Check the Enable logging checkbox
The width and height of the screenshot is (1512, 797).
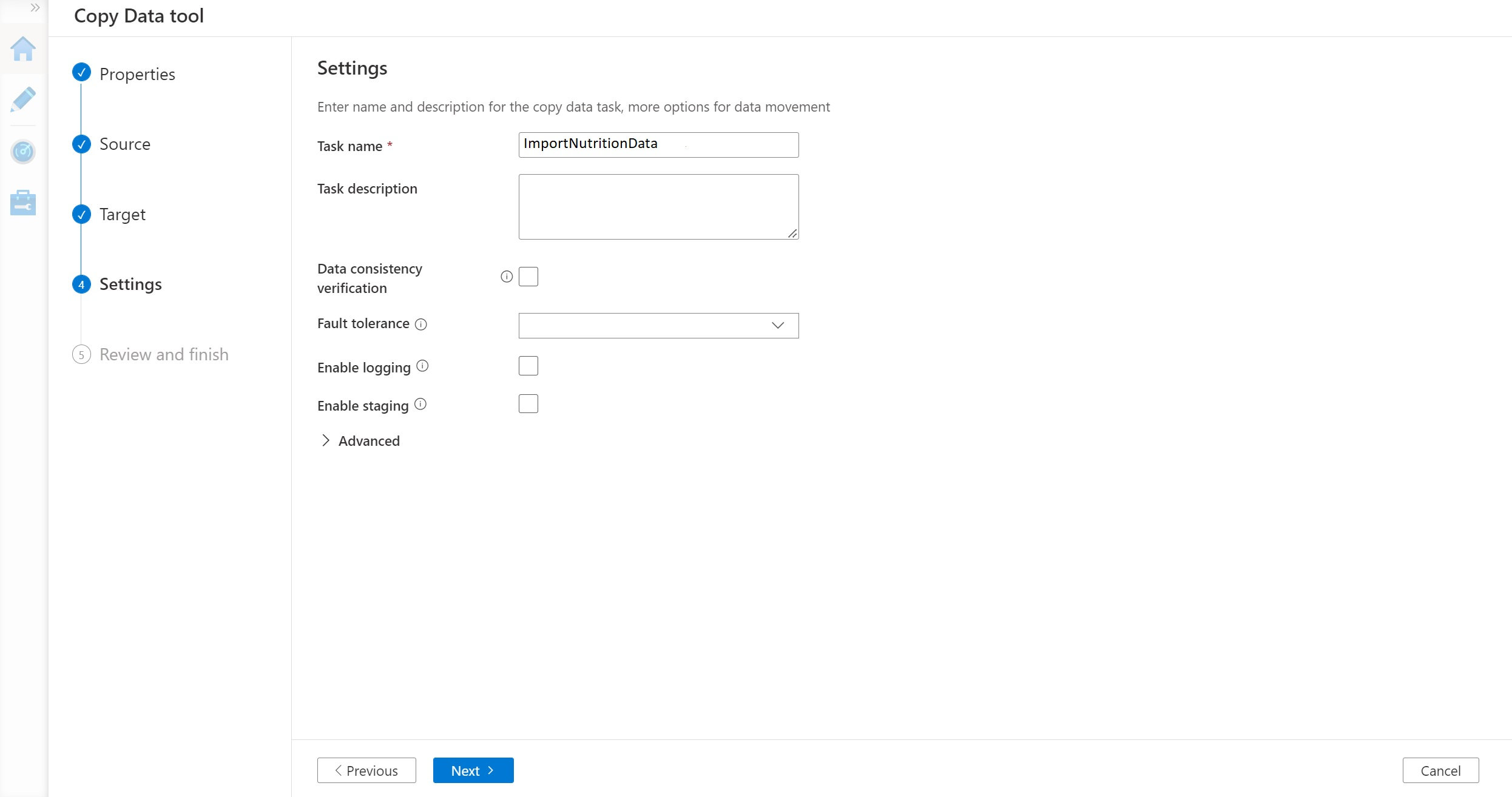(x=528, y=365)
